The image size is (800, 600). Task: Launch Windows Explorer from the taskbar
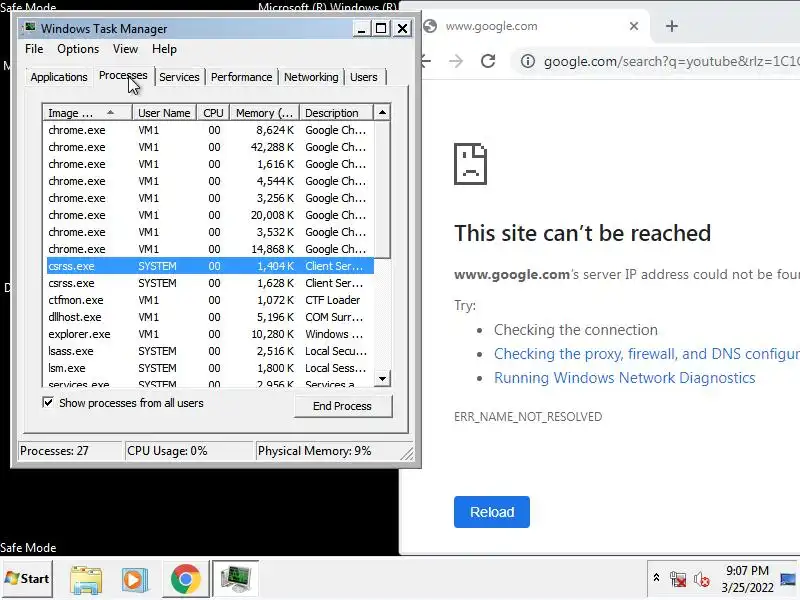point(86,580)
